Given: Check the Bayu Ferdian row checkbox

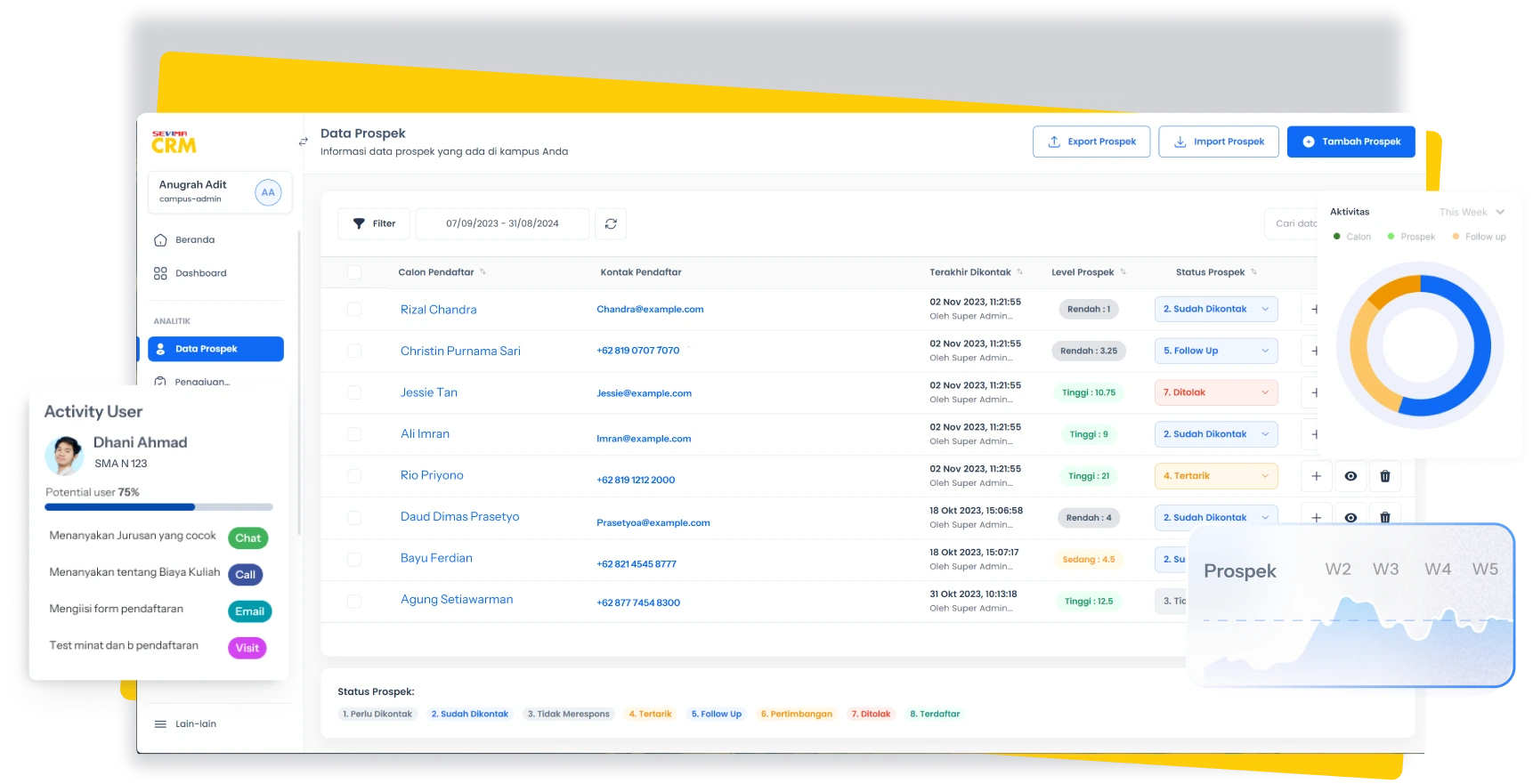Looking at the screenshot, I should [354, 560].
